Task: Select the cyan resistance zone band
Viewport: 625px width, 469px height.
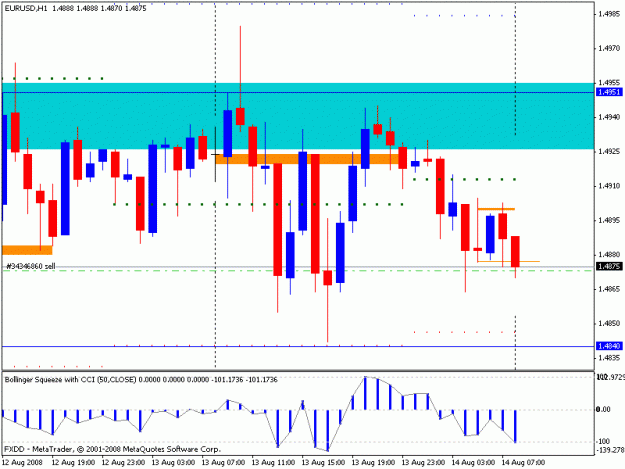Action: [x=298, y=116]
